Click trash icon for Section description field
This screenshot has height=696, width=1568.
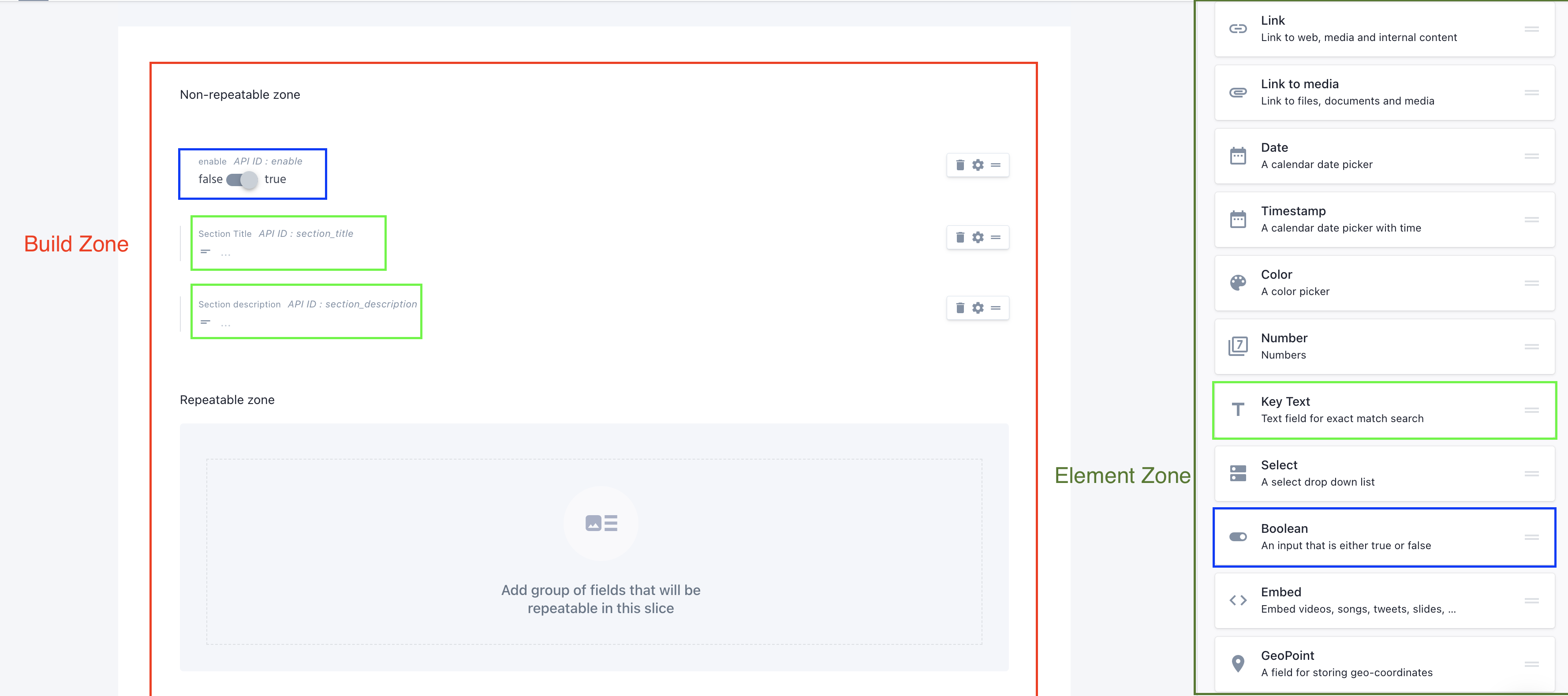(960, 308)
